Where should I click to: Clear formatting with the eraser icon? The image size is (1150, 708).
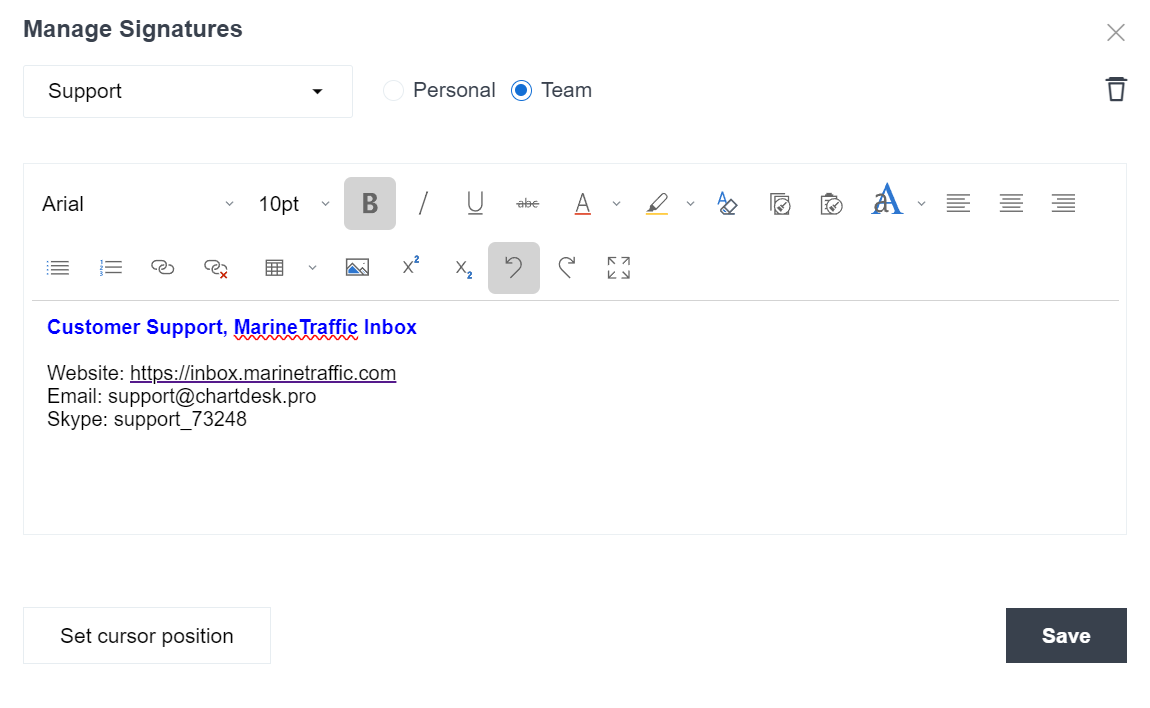point(727,203)
